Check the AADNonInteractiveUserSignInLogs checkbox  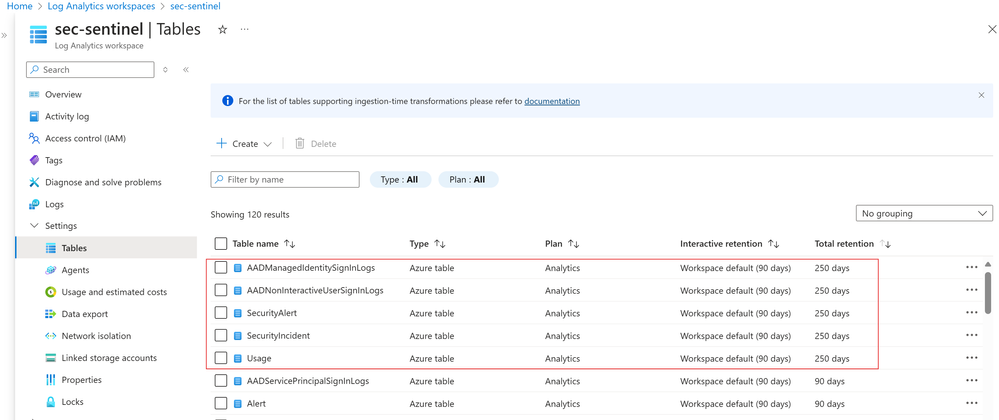[x=221, y=290]
